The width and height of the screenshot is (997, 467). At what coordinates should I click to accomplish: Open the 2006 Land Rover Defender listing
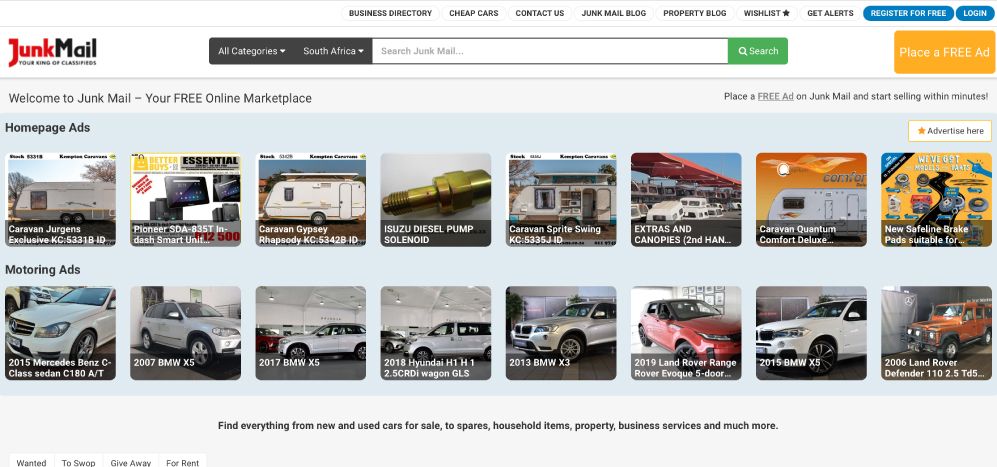936,333
